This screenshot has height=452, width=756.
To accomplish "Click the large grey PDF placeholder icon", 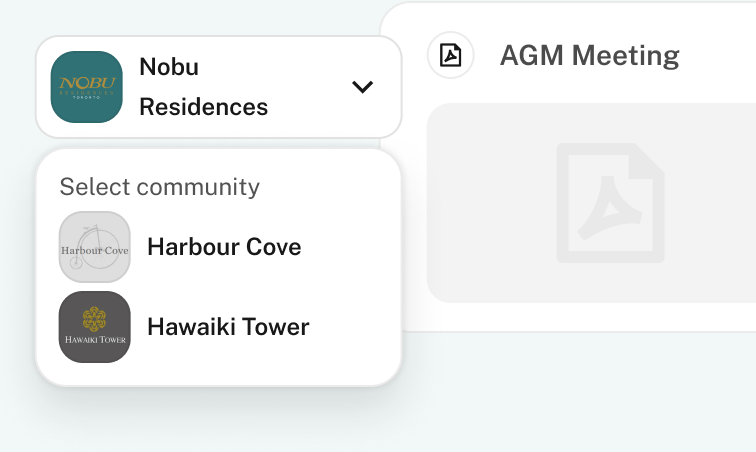I will coord(610,203).
